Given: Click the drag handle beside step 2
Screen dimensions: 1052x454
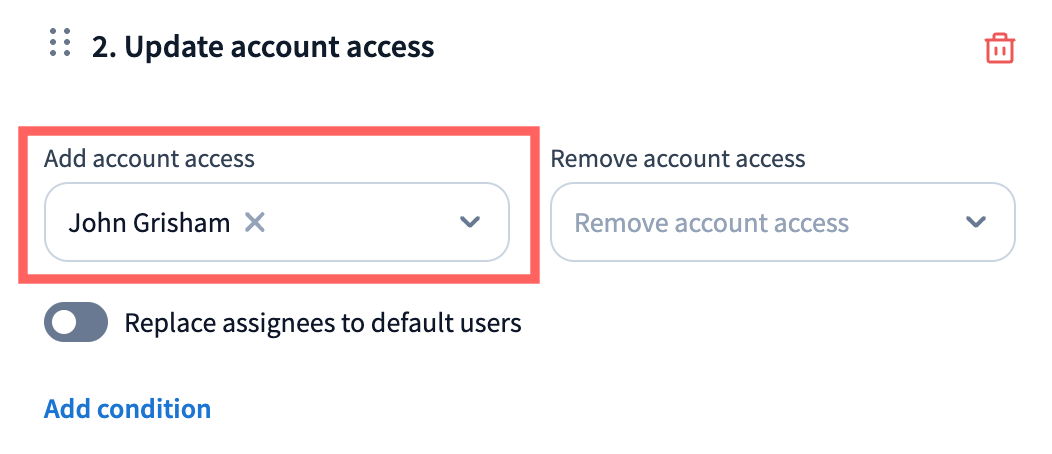Looking at the screenshot, I should coord(60,43).
